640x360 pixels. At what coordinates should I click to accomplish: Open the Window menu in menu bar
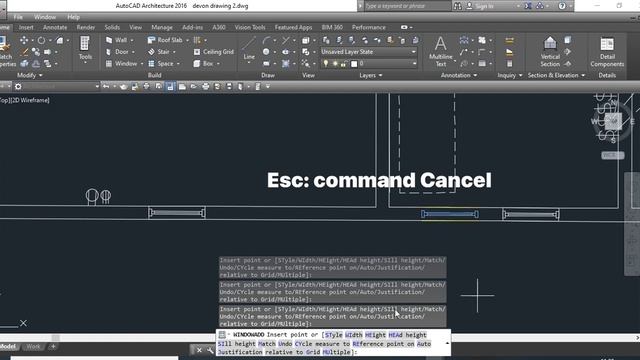pyautogui.click(x=45, y=17)
